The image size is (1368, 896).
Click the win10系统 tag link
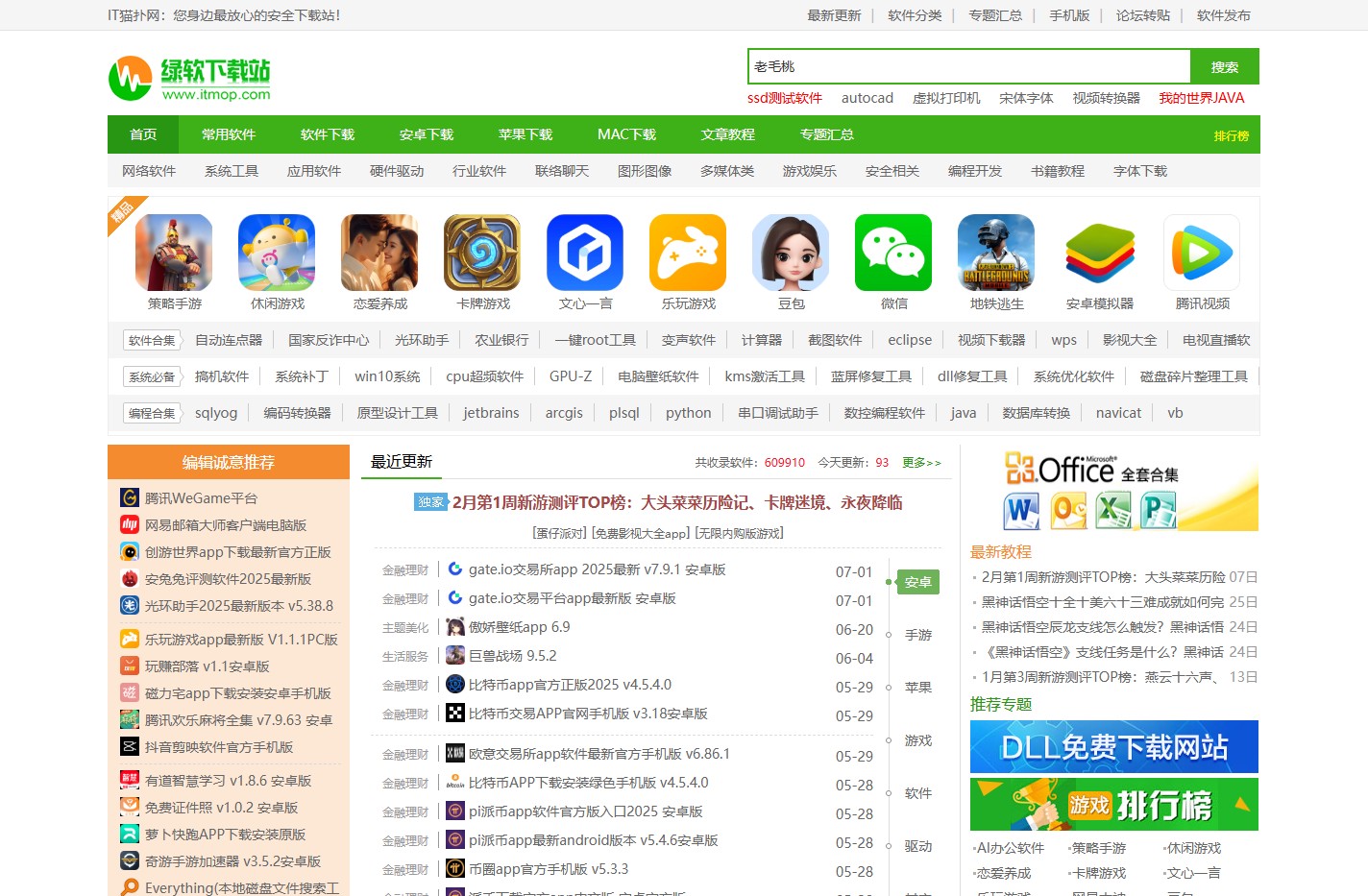tap(387, 376)
